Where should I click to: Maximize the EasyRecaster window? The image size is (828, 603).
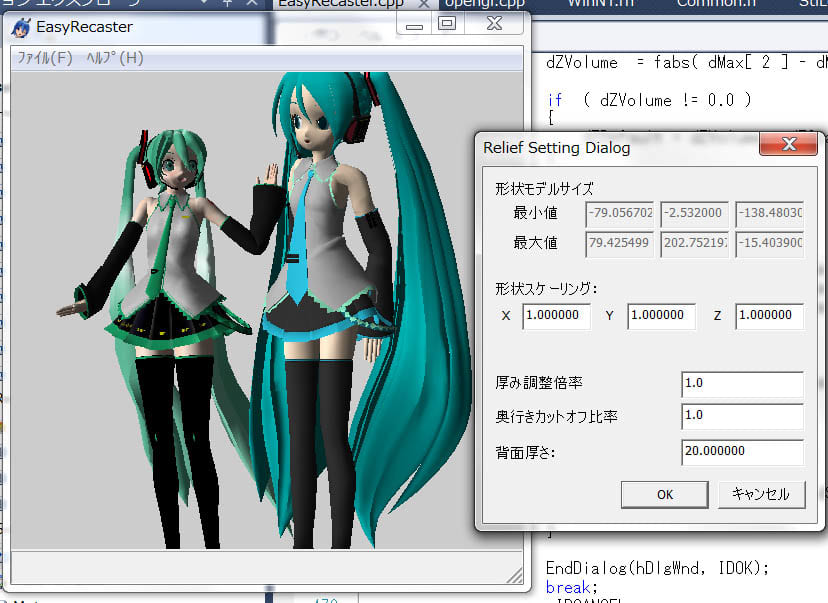coord(447,23)
